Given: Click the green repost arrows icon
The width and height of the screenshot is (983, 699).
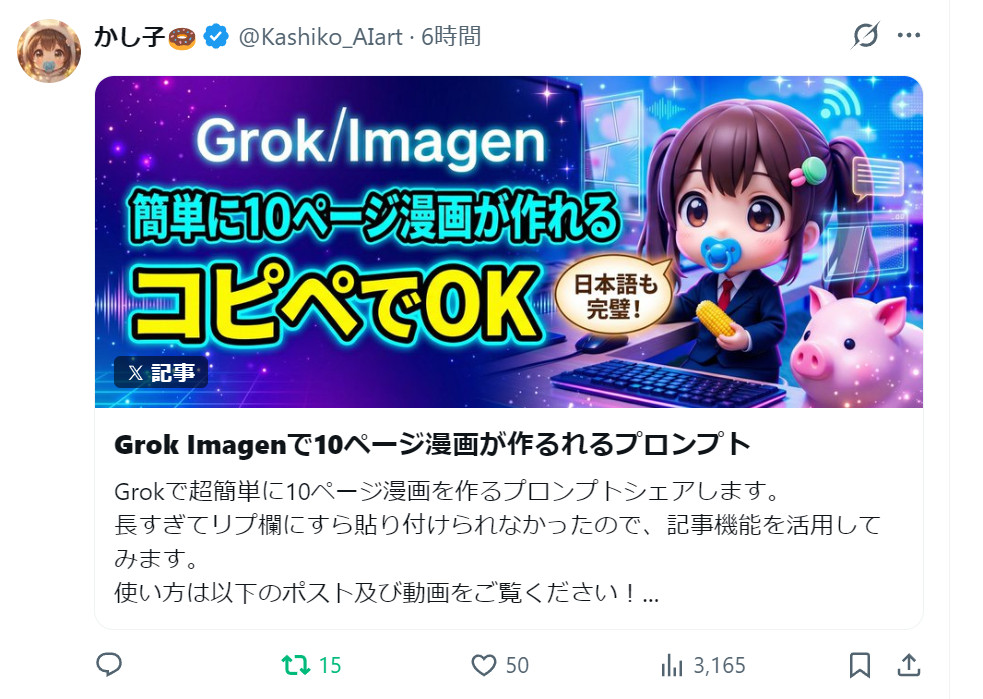Looking at the screenshot, I should pyautogui.click(x=296, y=665).
